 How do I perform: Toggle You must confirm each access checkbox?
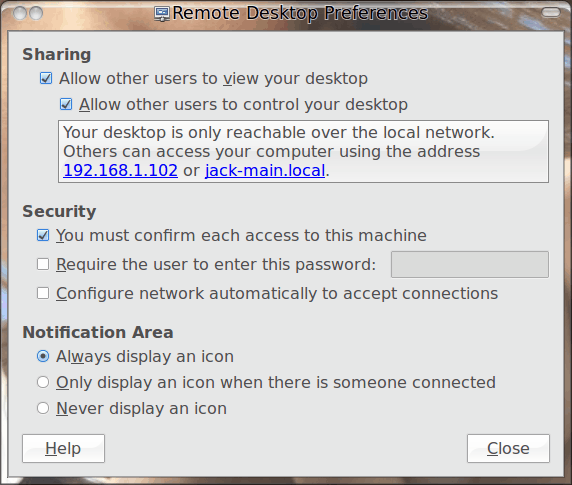43,235
